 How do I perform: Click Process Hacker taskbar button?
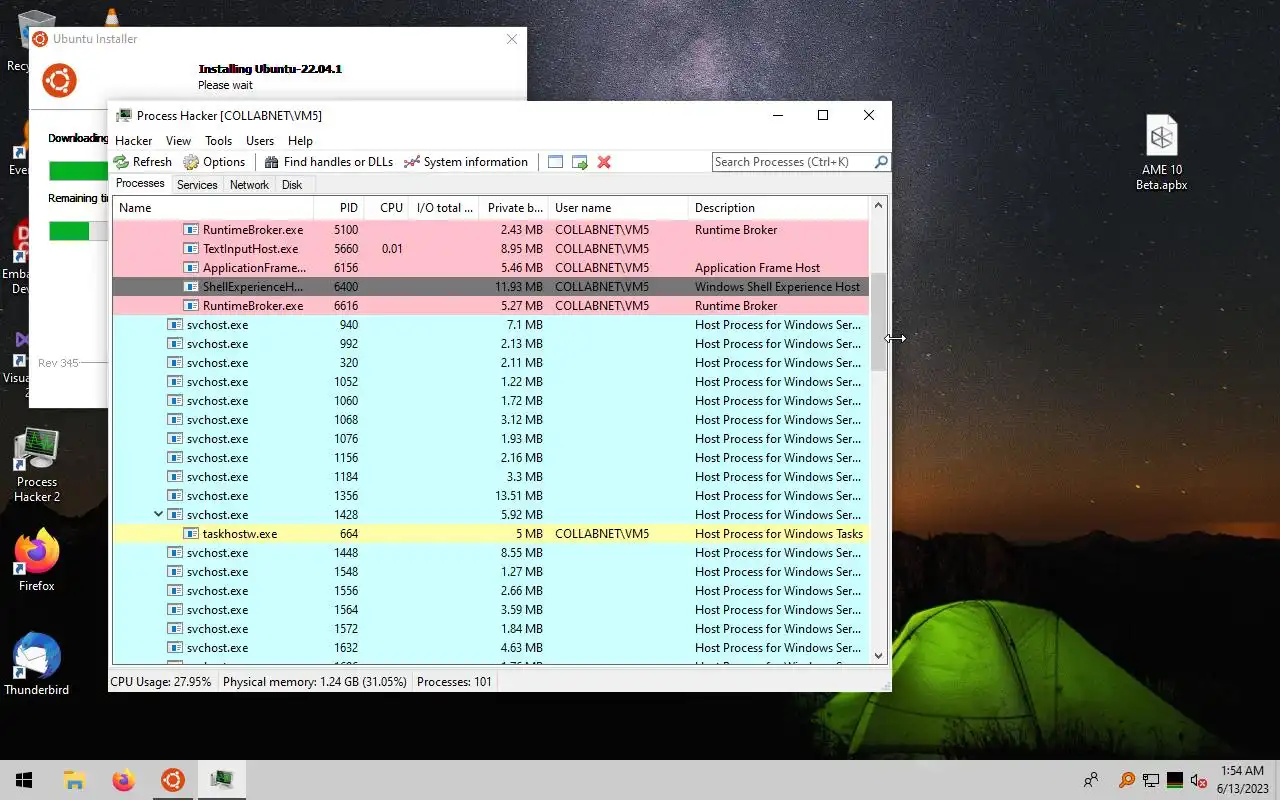point(221,780)
